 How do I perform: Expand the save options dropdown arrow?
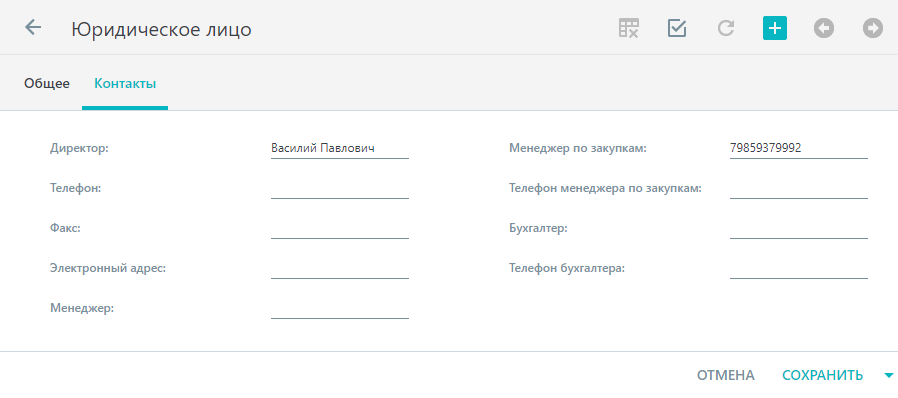888,376
